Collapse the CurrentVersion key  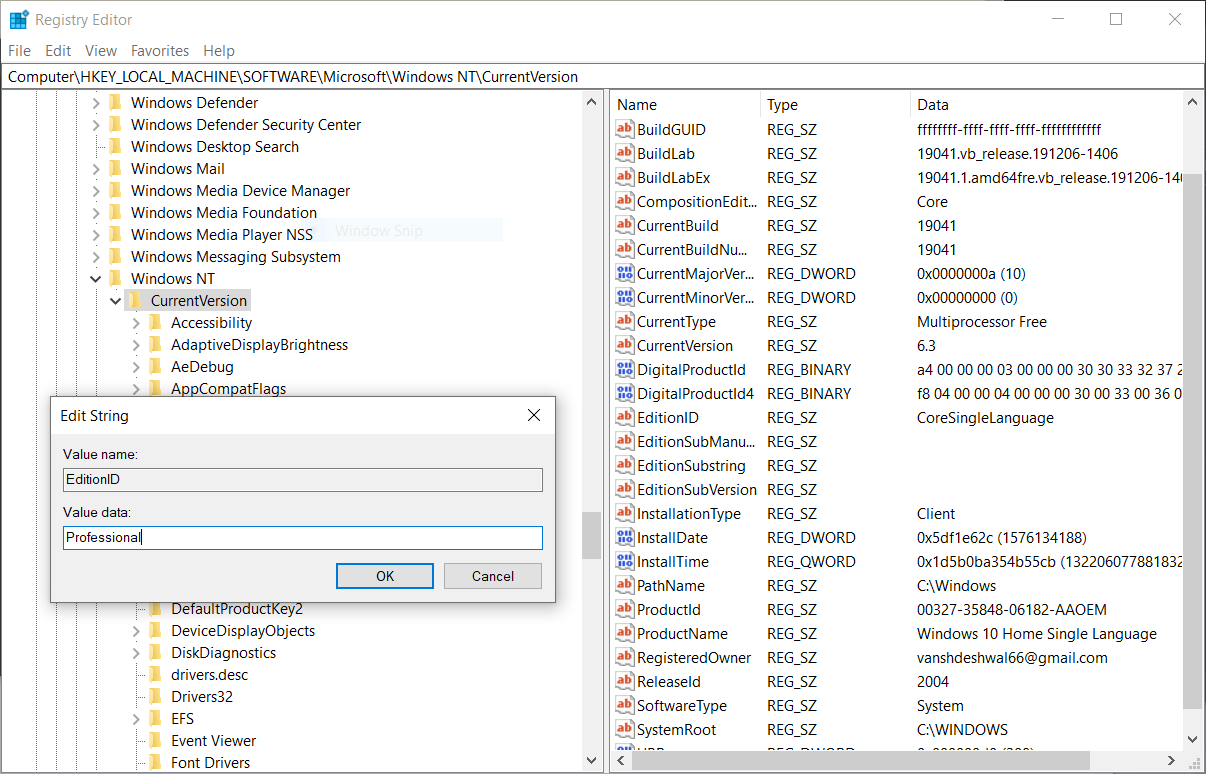(x=116, y=301)
